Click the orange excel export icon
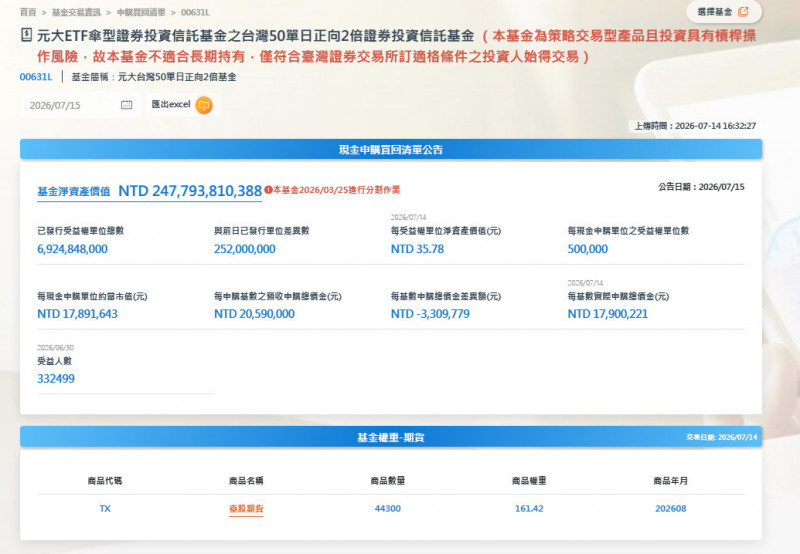 pyautogui.click(x=204, y=105)
